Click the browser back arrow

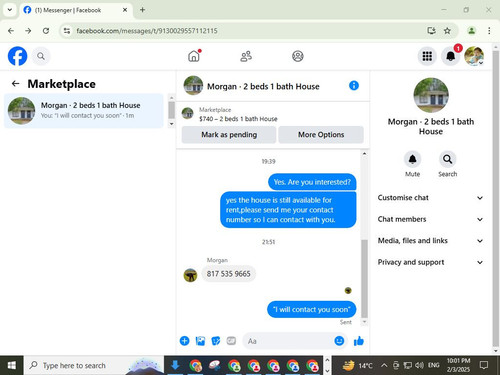click(x=11, y=31)
